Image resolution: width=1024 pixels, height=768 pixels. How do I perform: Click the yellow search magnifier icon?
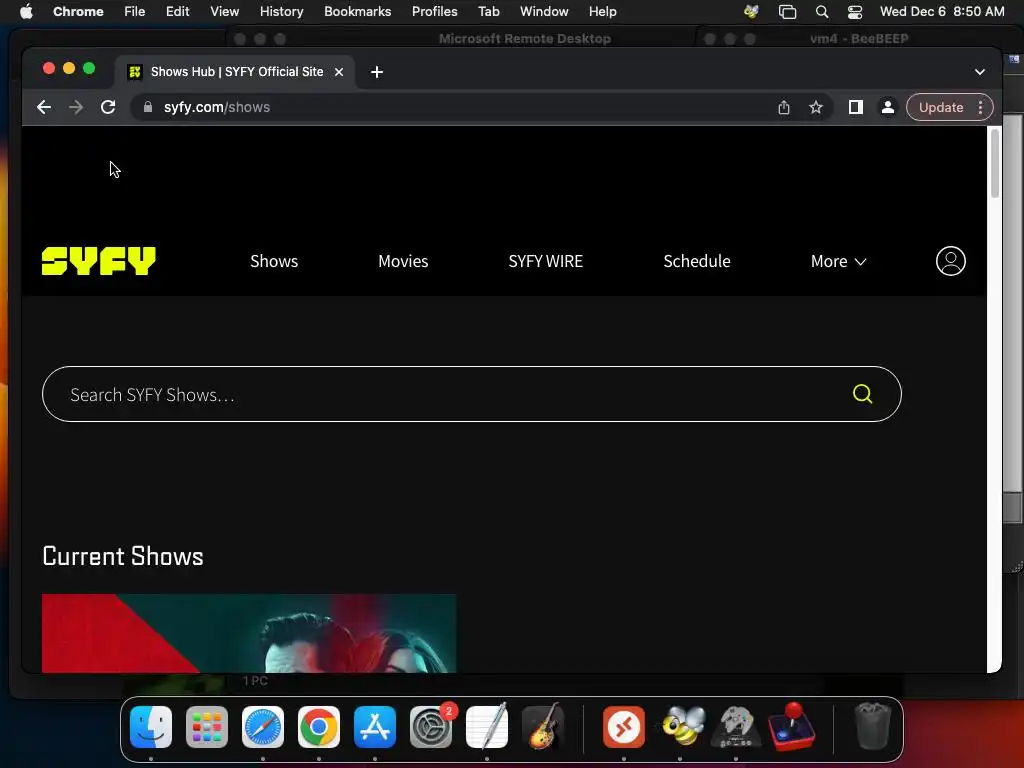(x=862, y=394)
